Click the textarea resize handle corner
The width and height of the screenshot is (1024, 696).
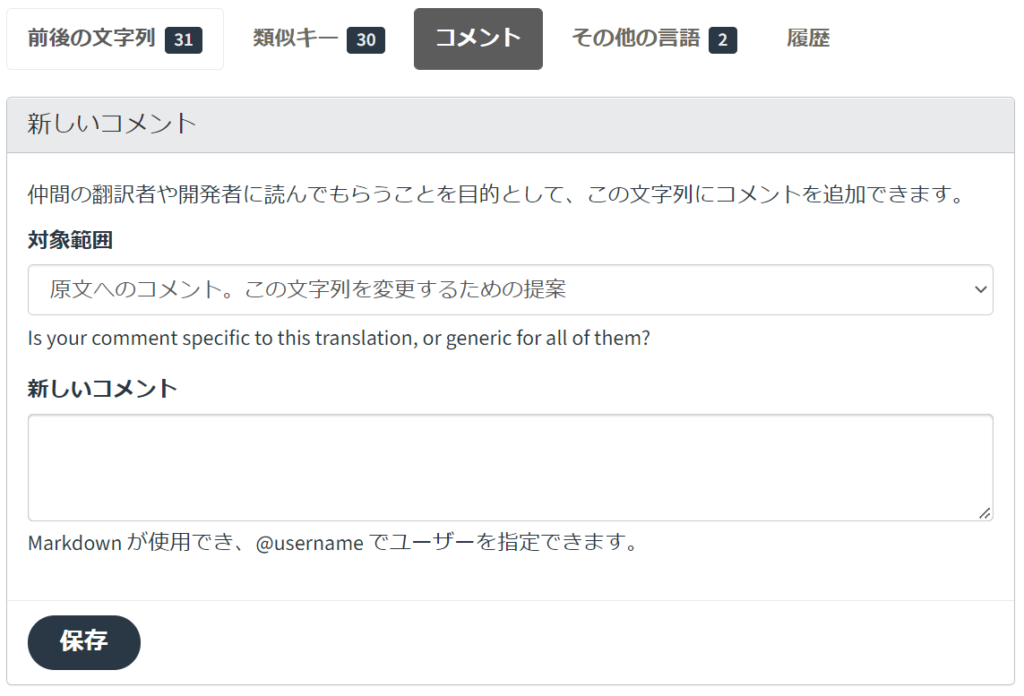(x=985, y=513)
